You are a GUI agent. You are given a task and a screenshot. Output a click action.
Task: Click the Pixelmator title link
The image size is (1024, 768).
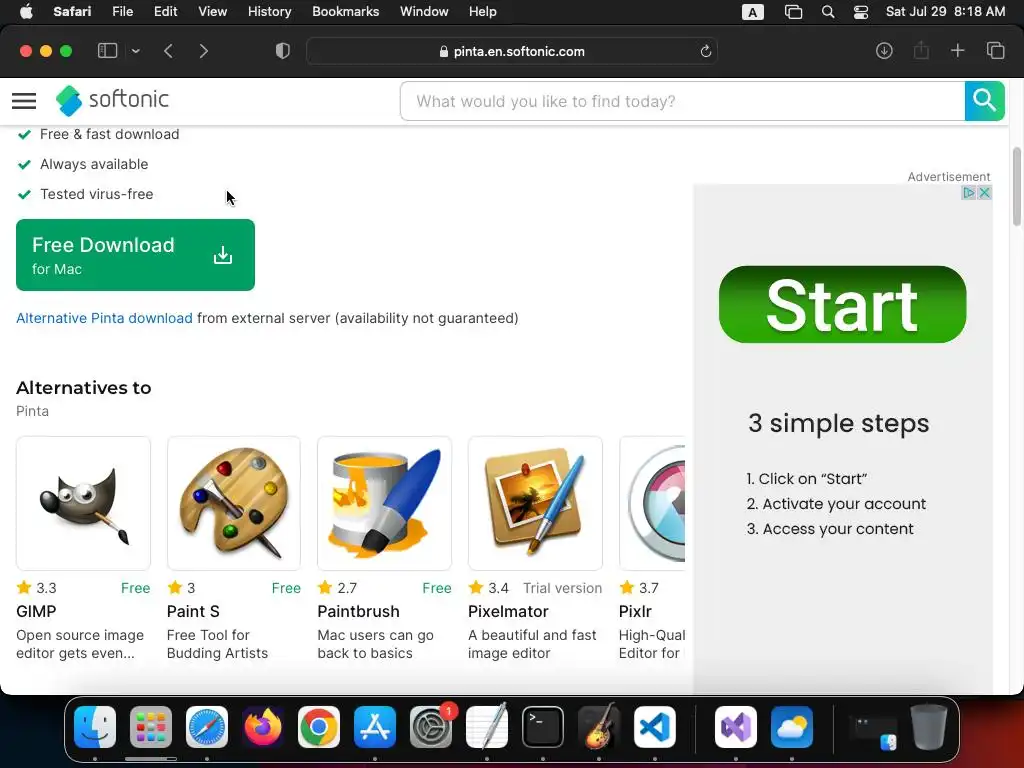508,611
